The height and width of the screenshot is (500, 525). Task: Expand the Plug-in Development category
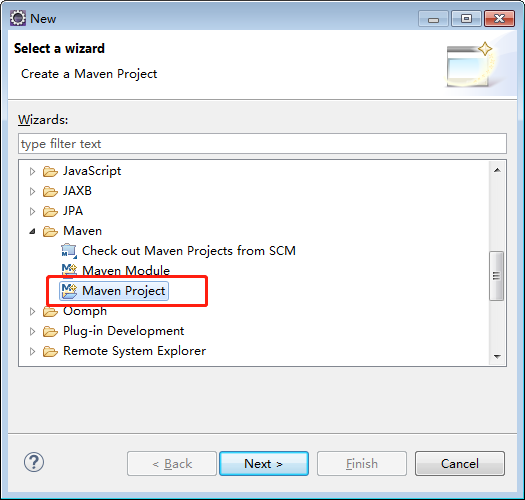32,331
